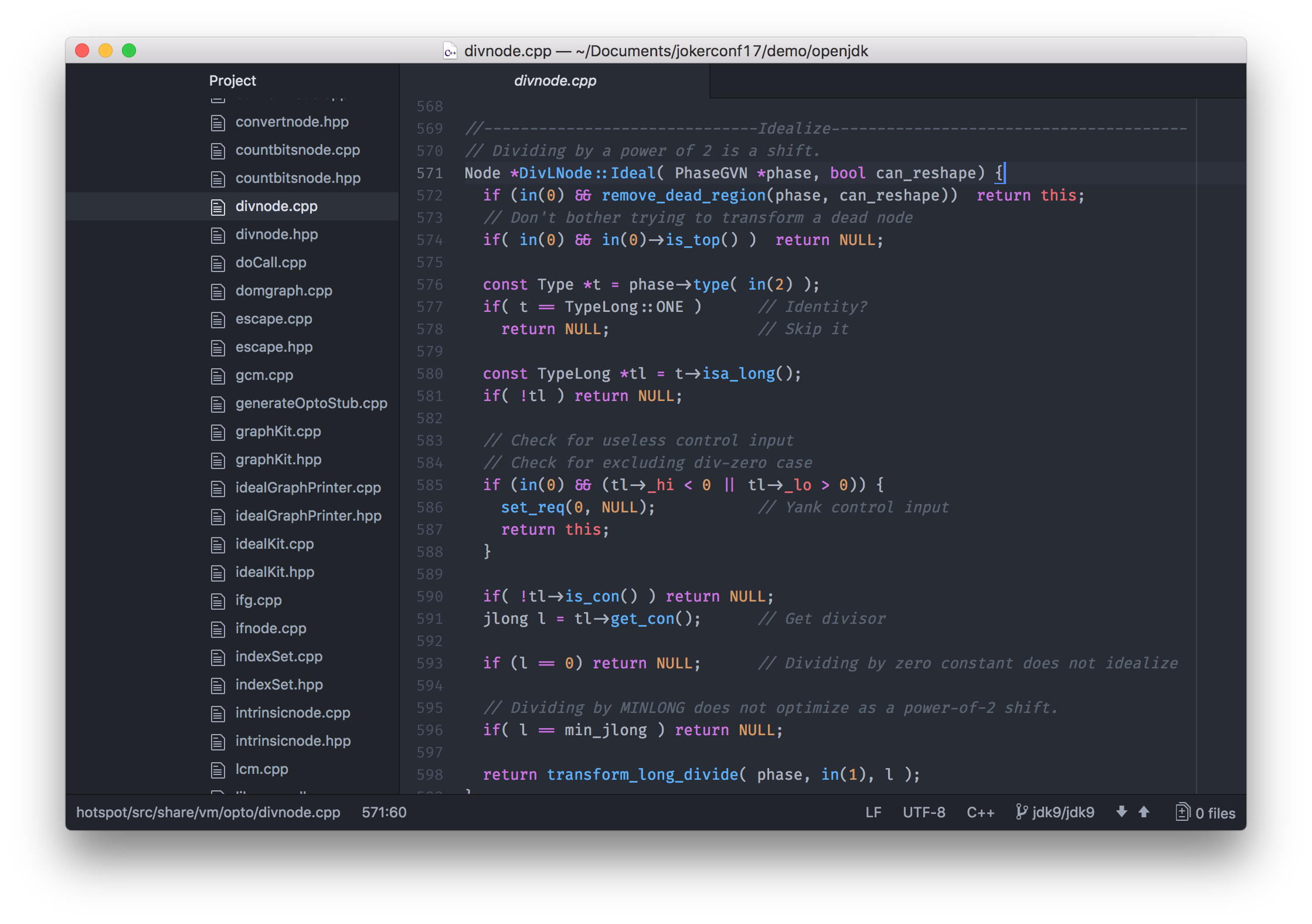Screen dimensions: 1312x924
Task: Open gcm.cpp in the tree view
Action: tap(264, 375)
